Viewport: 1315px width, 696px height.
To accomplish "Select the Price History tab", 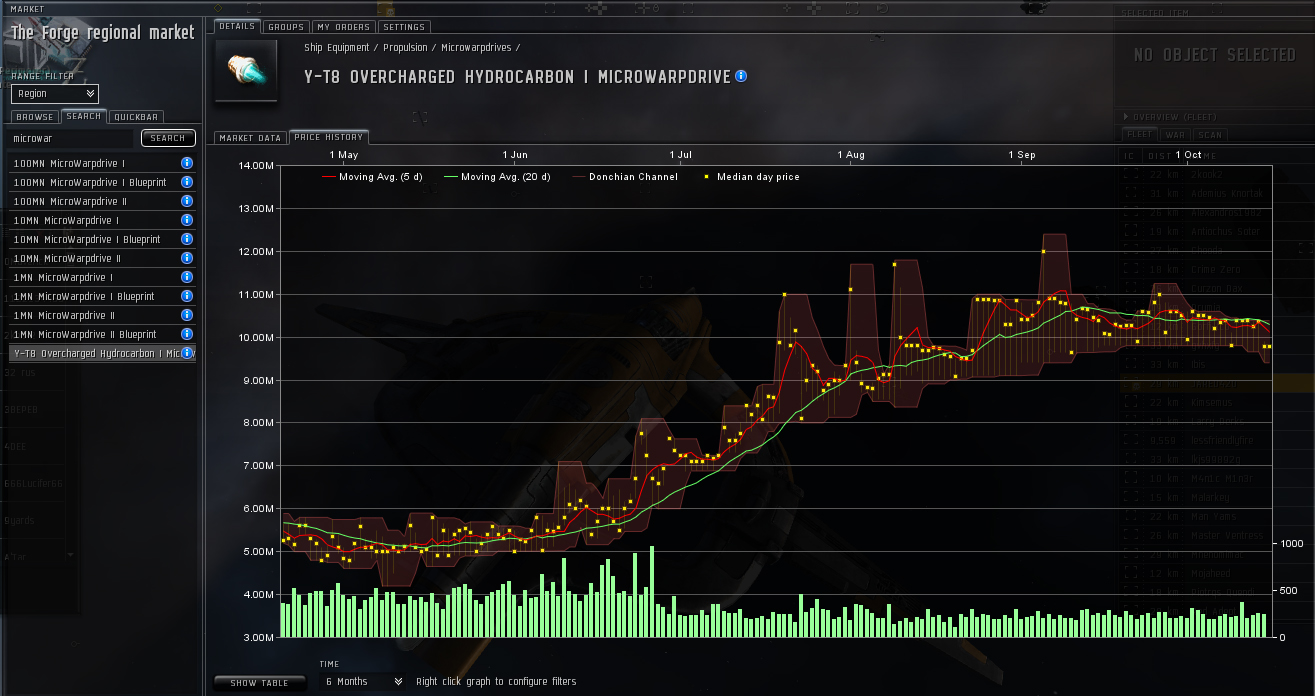I will click(329, 137).
